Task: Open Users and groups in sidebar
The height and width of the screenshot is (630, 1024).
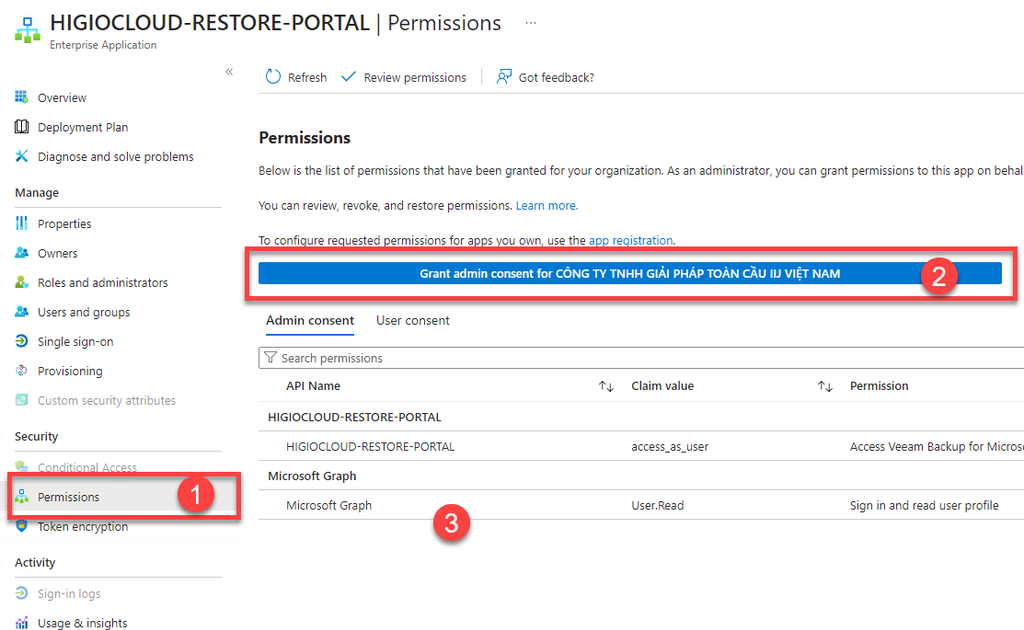Action: [x=84, y=313]
